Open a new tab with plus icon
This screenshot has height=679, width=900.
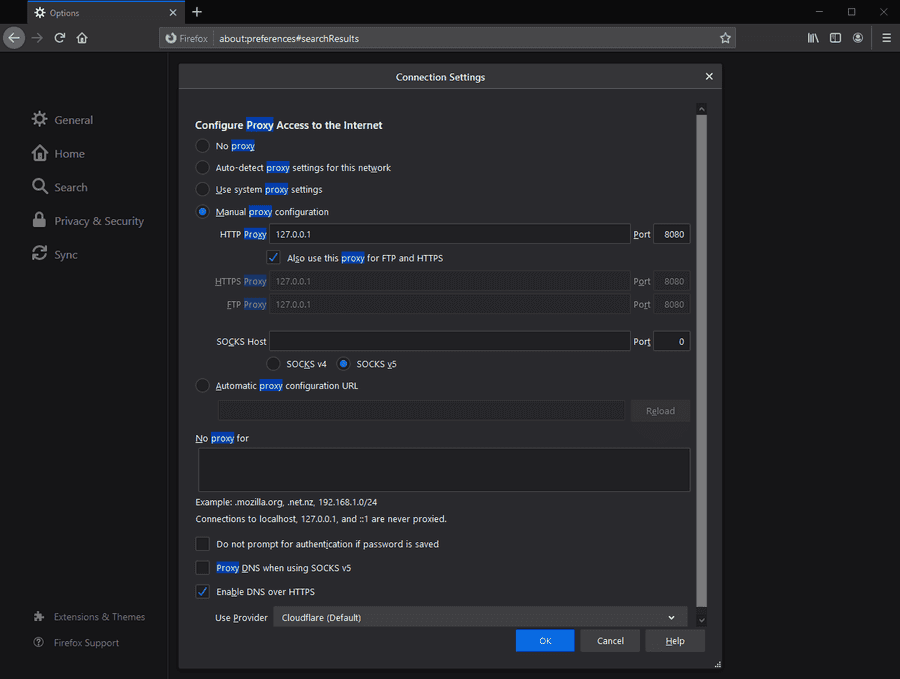tap(197, 12)
